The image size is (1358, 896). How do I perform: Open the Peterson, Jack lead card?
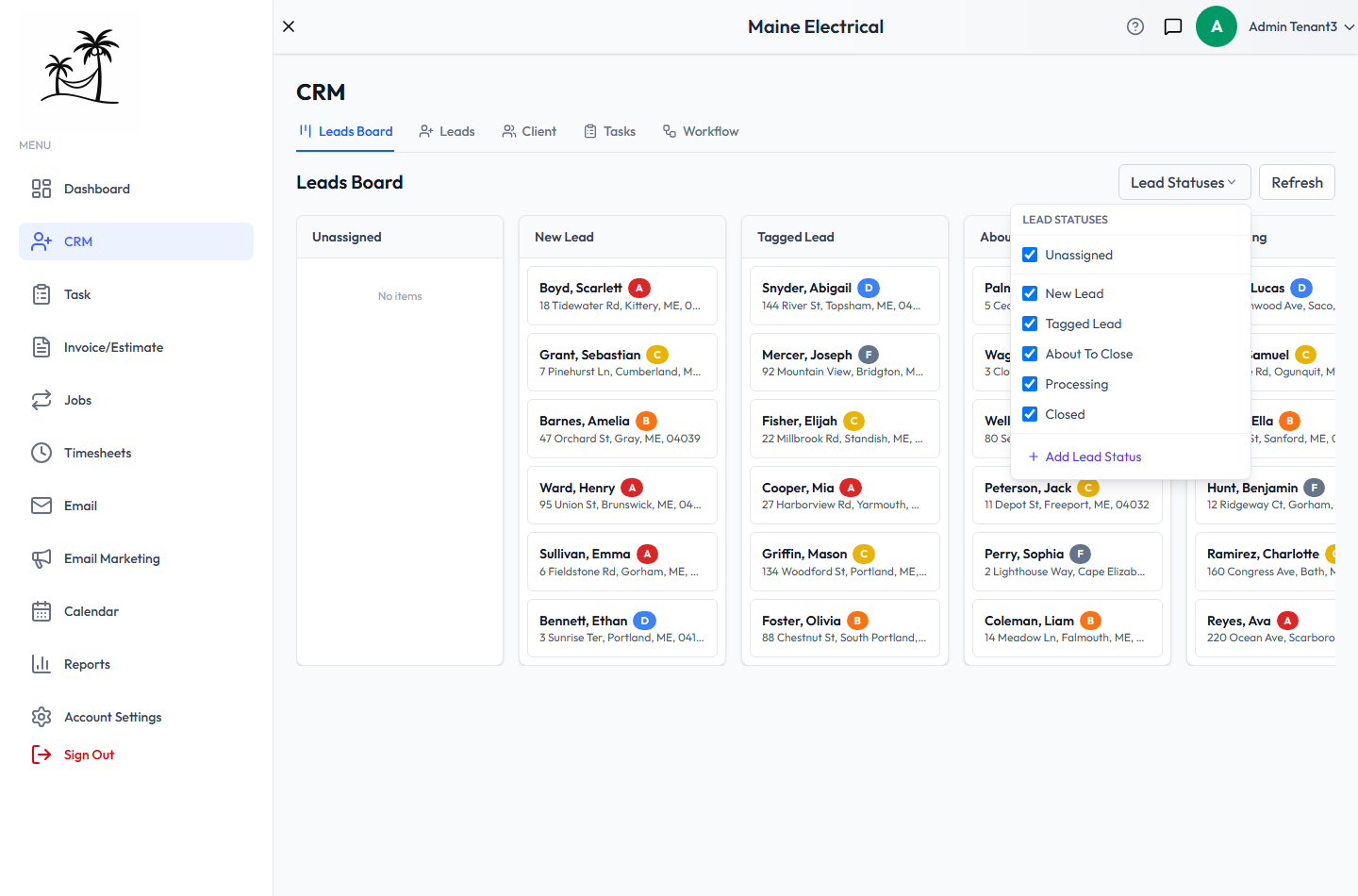1068,495
